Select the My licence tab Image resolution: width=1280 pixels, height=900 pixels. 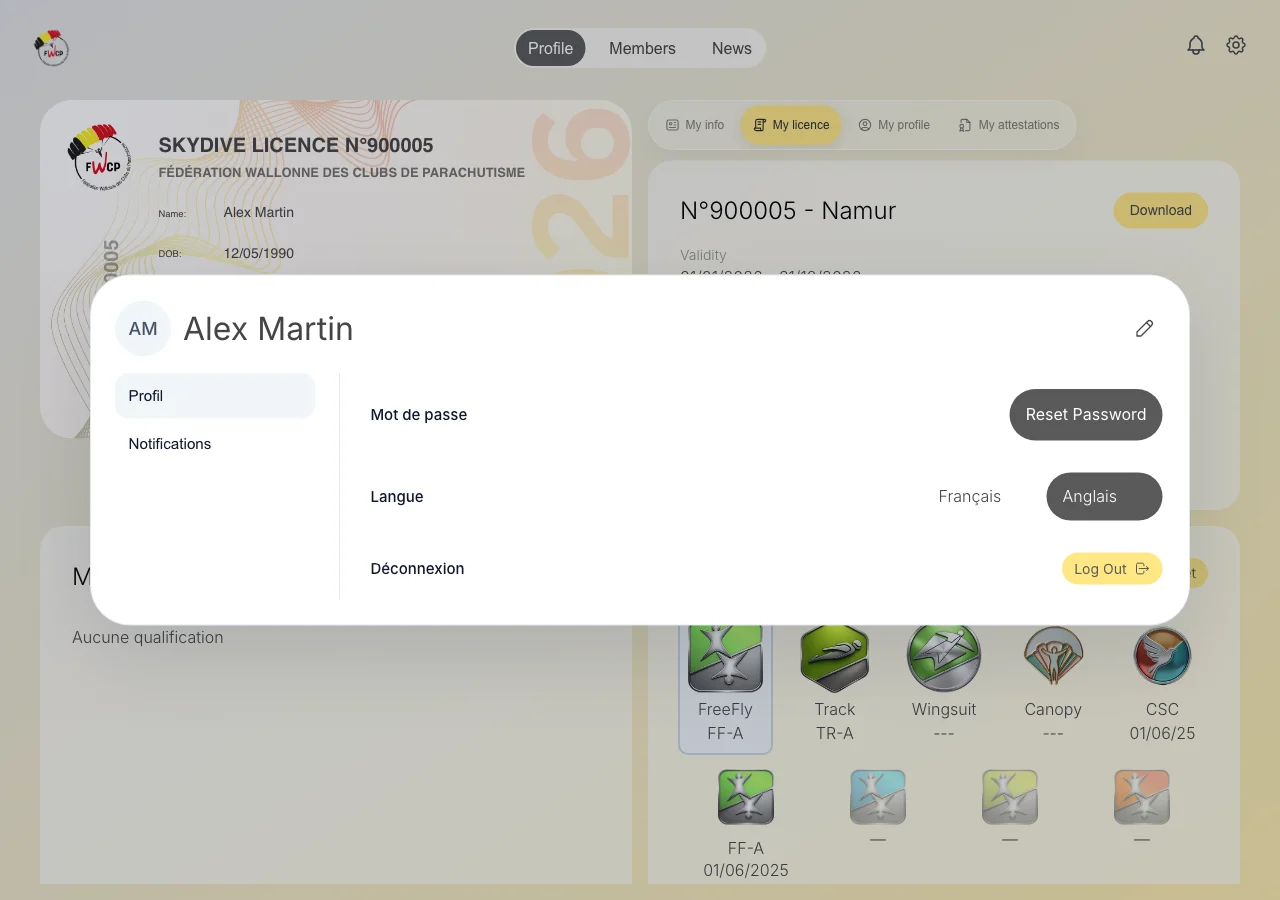point(791,125)
